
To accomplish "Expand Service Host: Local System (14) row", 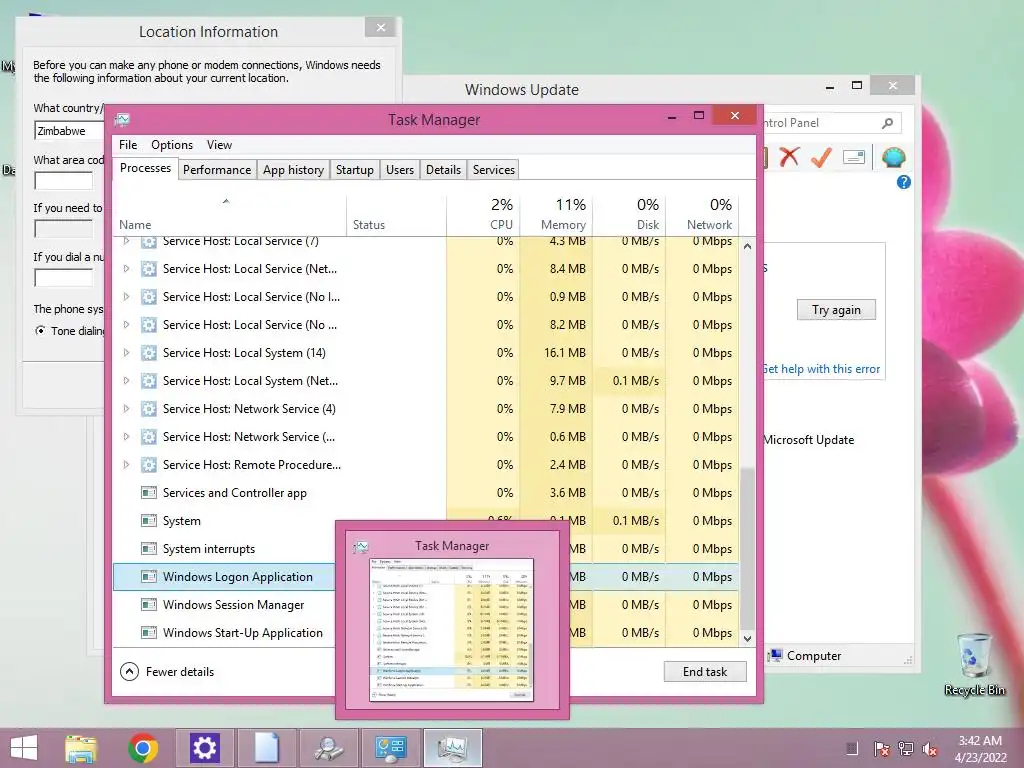I will (x=127, y=353).
